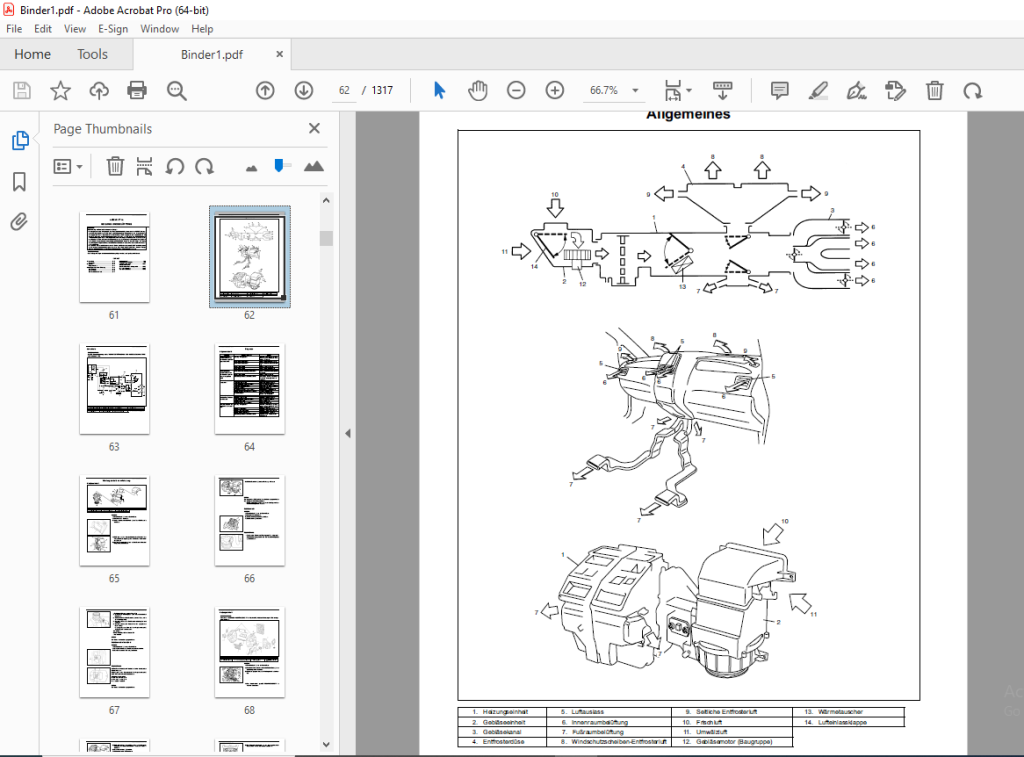The image size is (1024, 757).
Task: Select the page 62 thumbnail
Action: pyautogui.click(x=249, y=257)
